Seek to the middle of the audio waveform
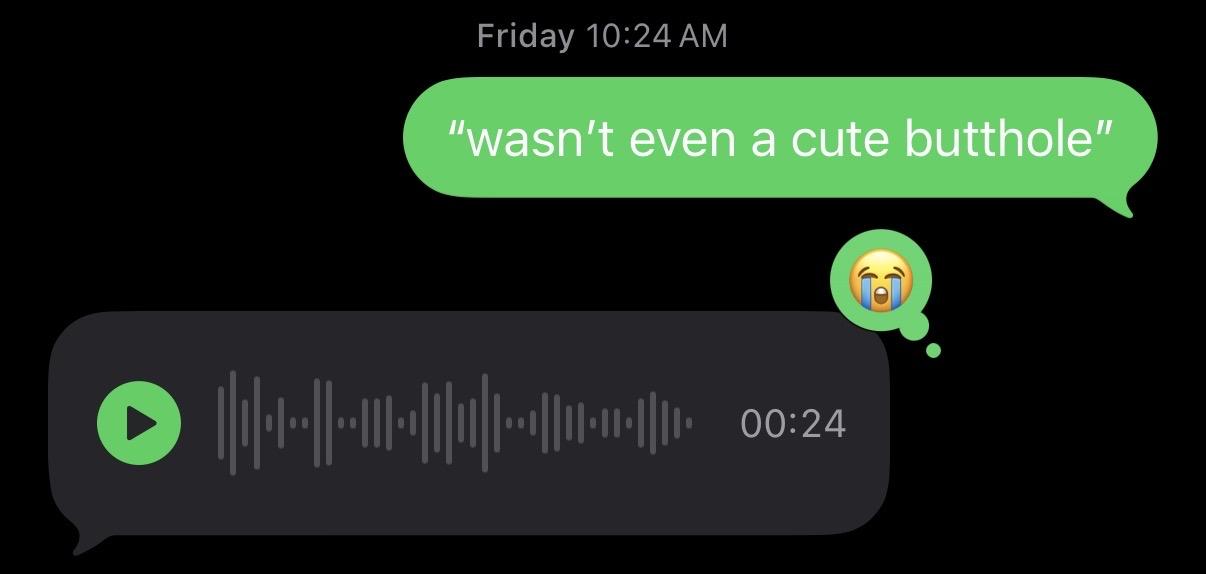Viewport: 1206px width, 574px height. coord(454,423)
